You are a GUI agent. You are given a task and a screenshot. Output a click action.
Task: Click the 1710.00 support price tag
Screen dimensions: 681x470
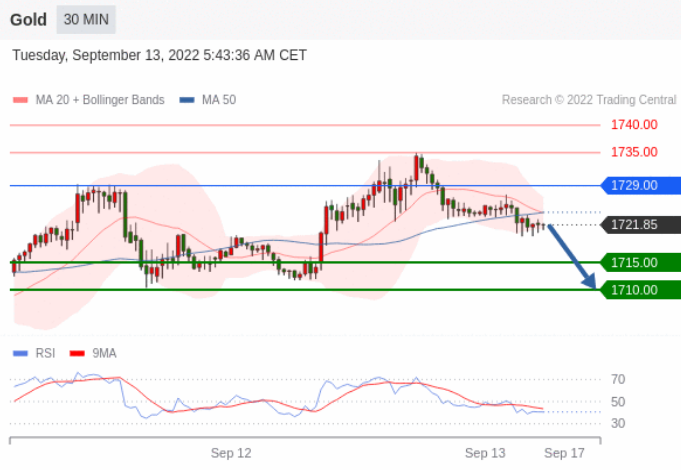[641, 290]
